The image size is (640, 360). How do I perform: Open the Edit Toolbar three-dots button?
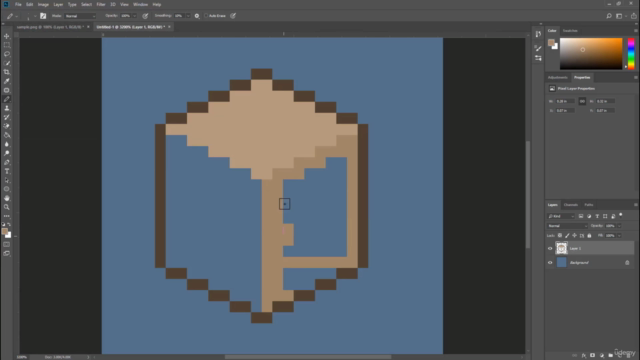pos(7,216)
